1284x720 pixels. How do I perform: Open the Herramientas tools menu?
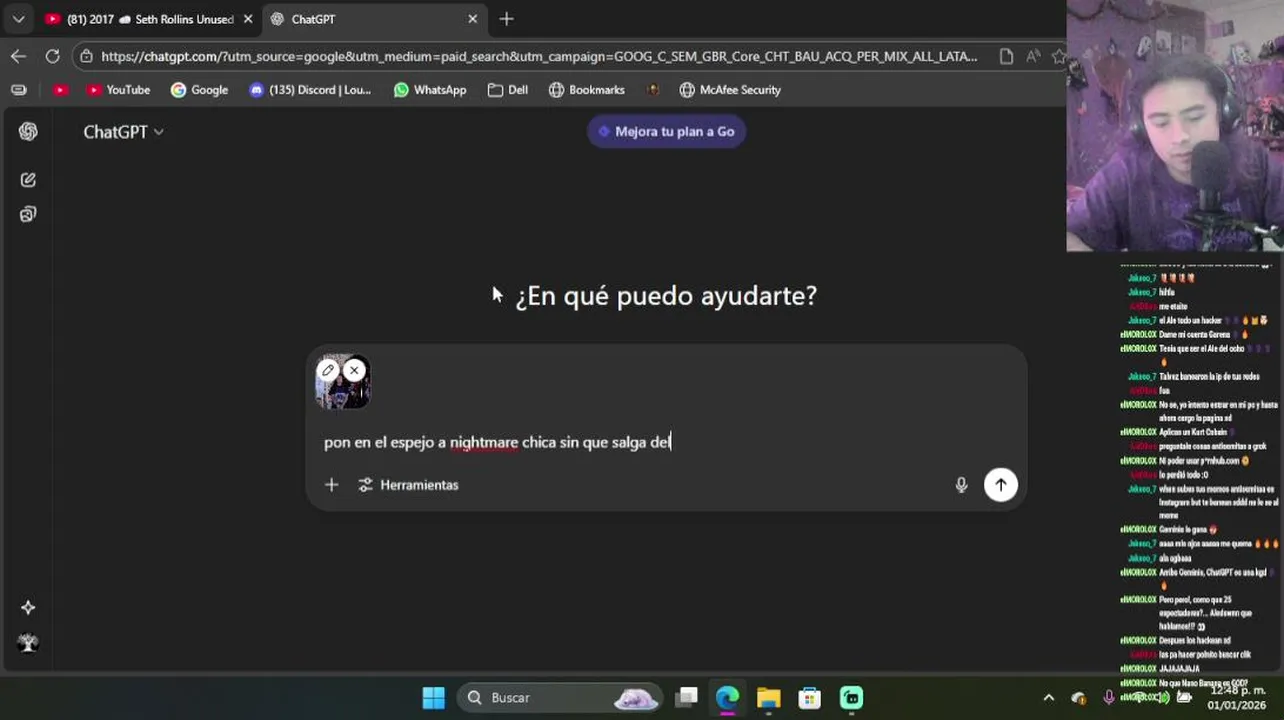coord(408,485)
